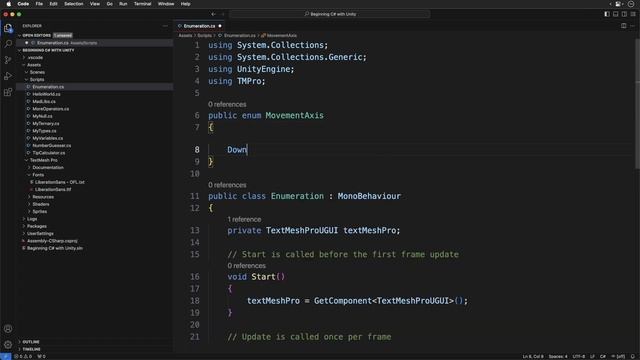Screen dimensions: 640x360
Task: Click errors and warnings count in status bar
Action: (23, 356)
